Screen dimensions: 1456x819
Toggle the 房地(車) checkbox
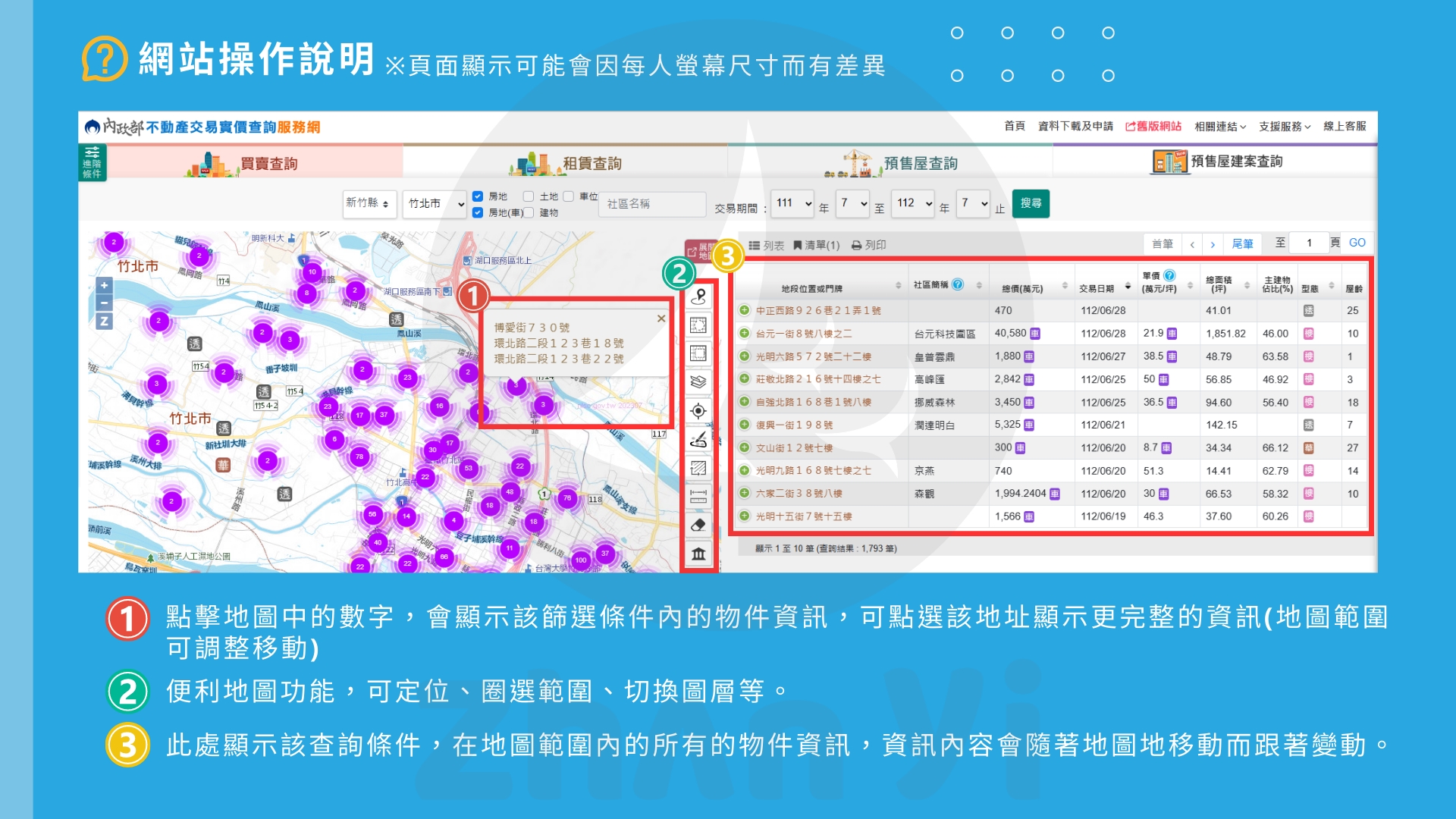tap(478, 213)
